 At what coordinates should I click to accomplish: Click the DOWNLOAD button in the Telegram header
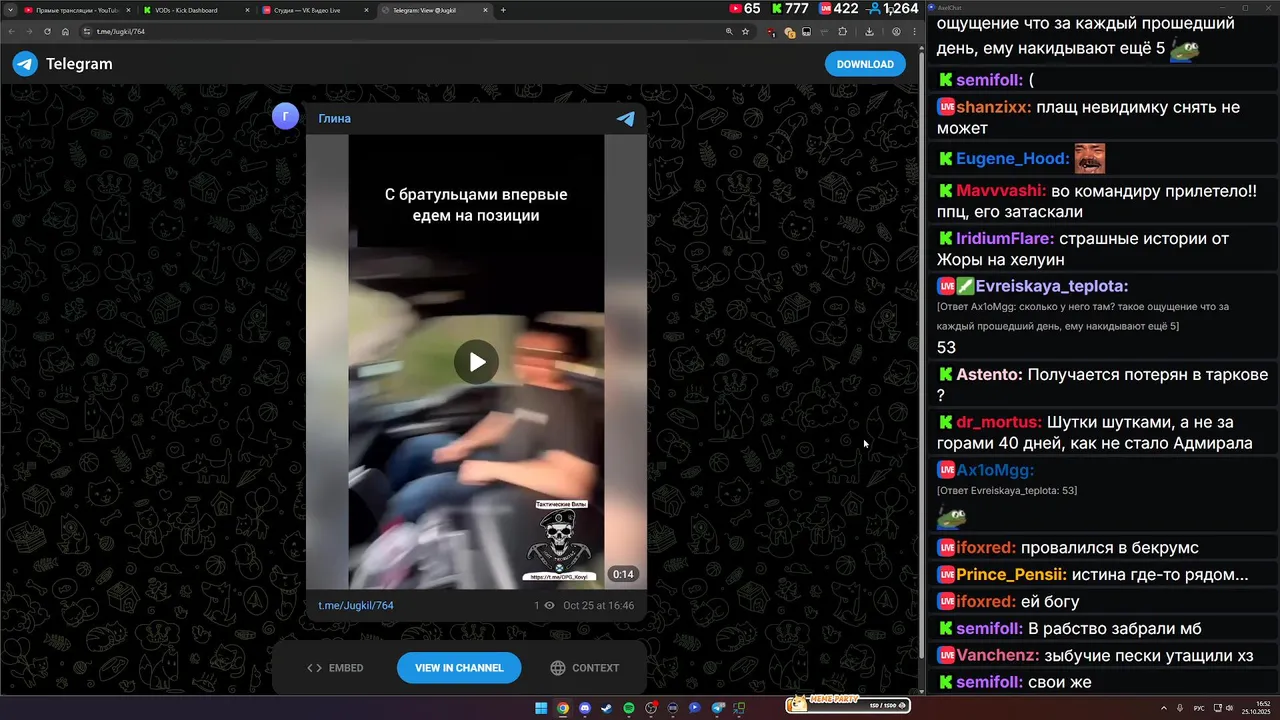(865, 64)
